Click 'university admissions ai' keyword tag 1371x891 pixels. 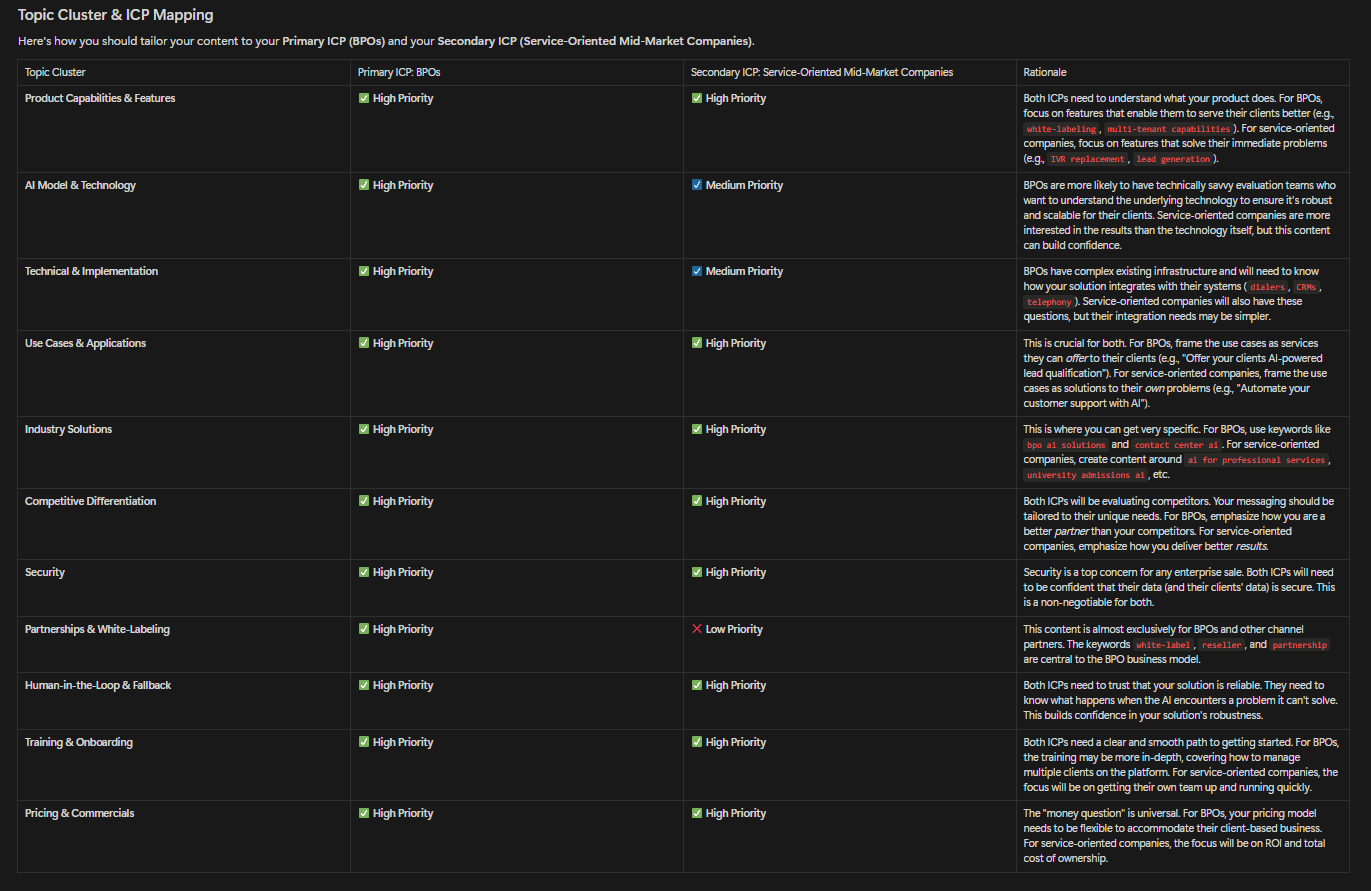[1086, 475]
